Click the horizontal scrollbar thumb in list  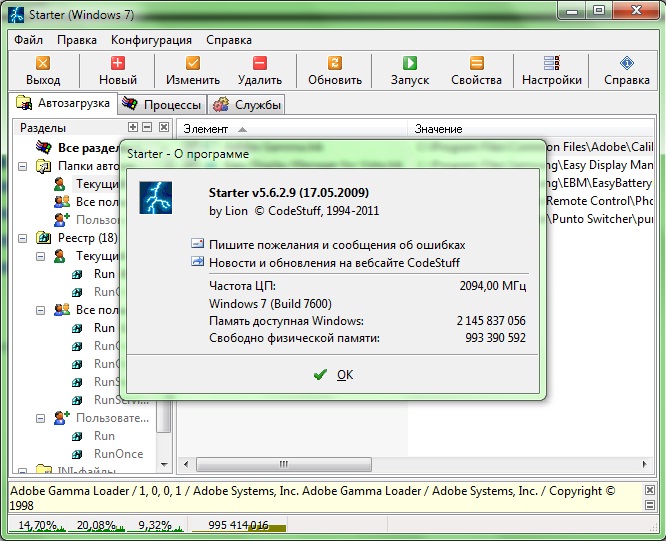284,464
